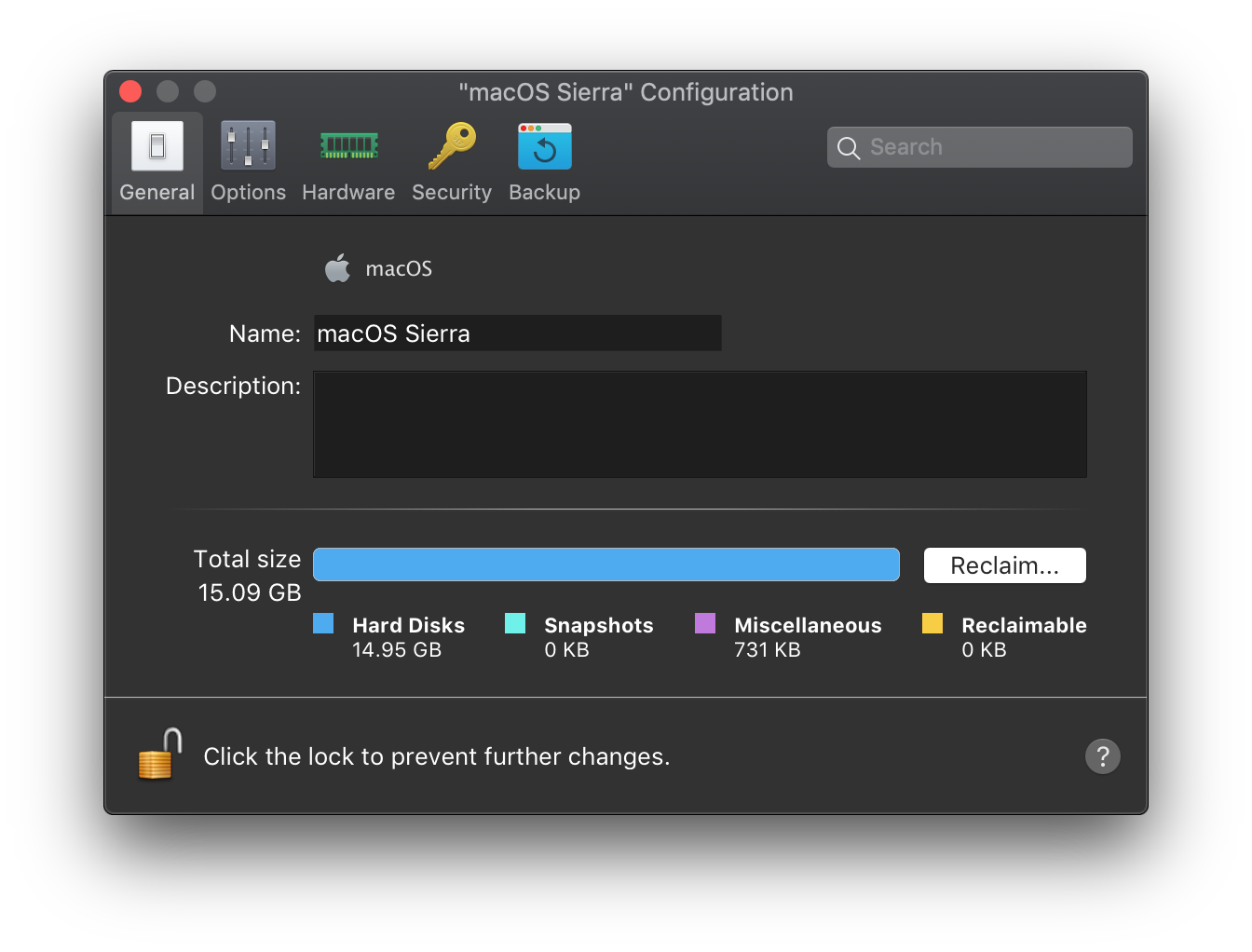The width and height of the screenshot is (1252, 952).
Task: Click the Backup settings icon
Action: (544, 145)
